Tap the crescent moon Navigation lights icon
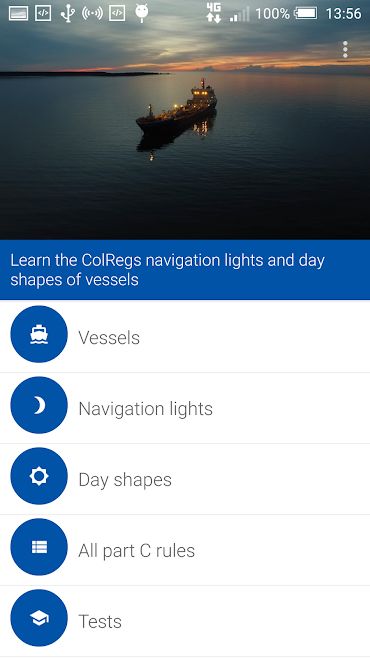Image resolution: width=370 pixels, height=658 pixels. tap(39, 405)
